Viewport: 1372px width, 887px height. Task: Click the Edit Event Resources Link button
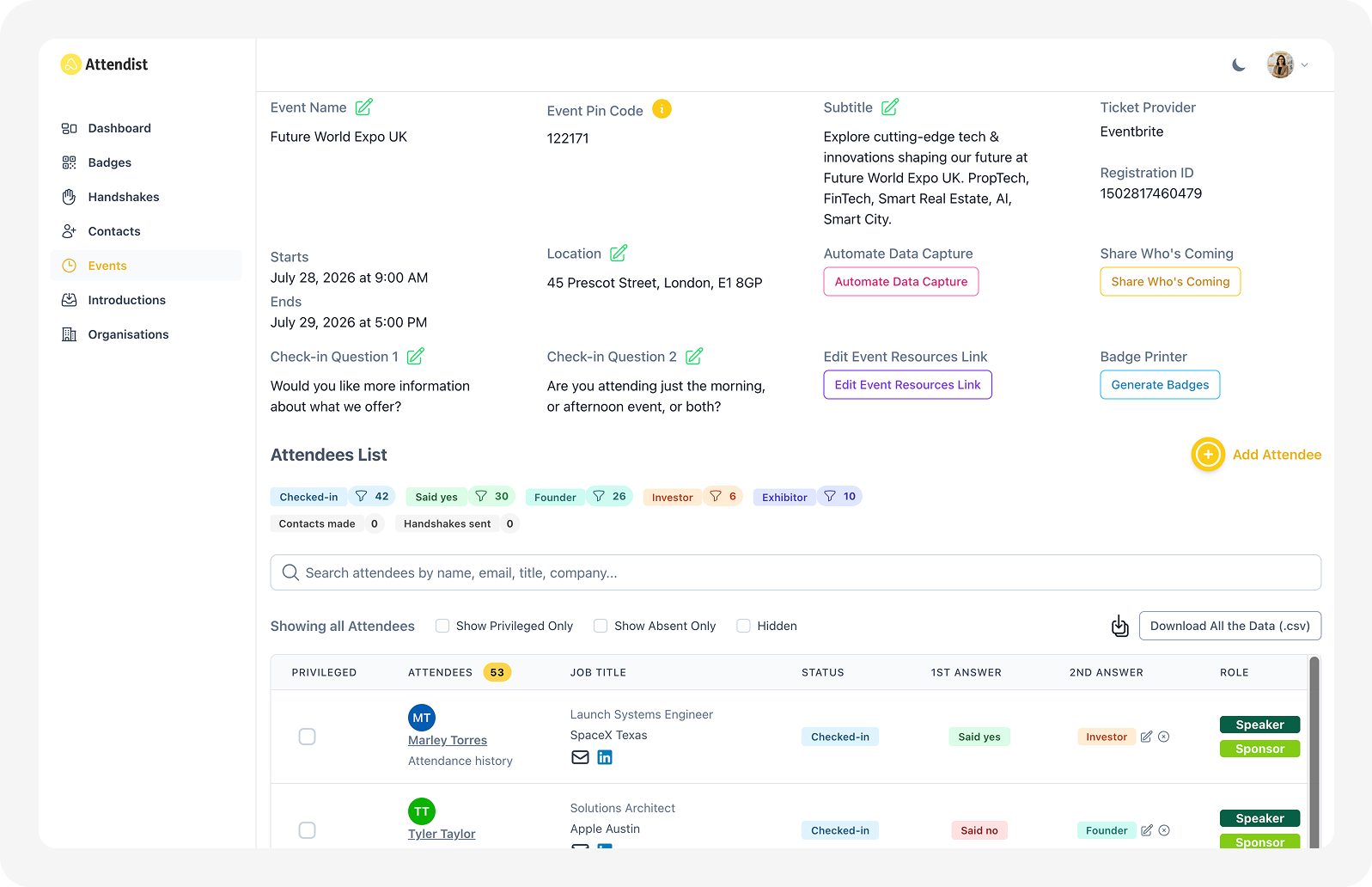coord(907,385)
